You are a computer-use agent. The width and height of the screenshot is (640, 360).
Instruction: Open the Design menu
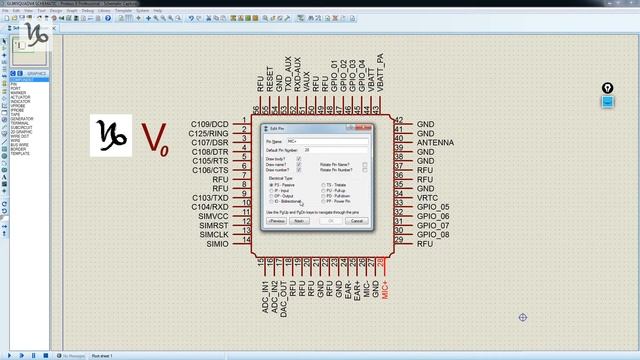pos(56,11)
